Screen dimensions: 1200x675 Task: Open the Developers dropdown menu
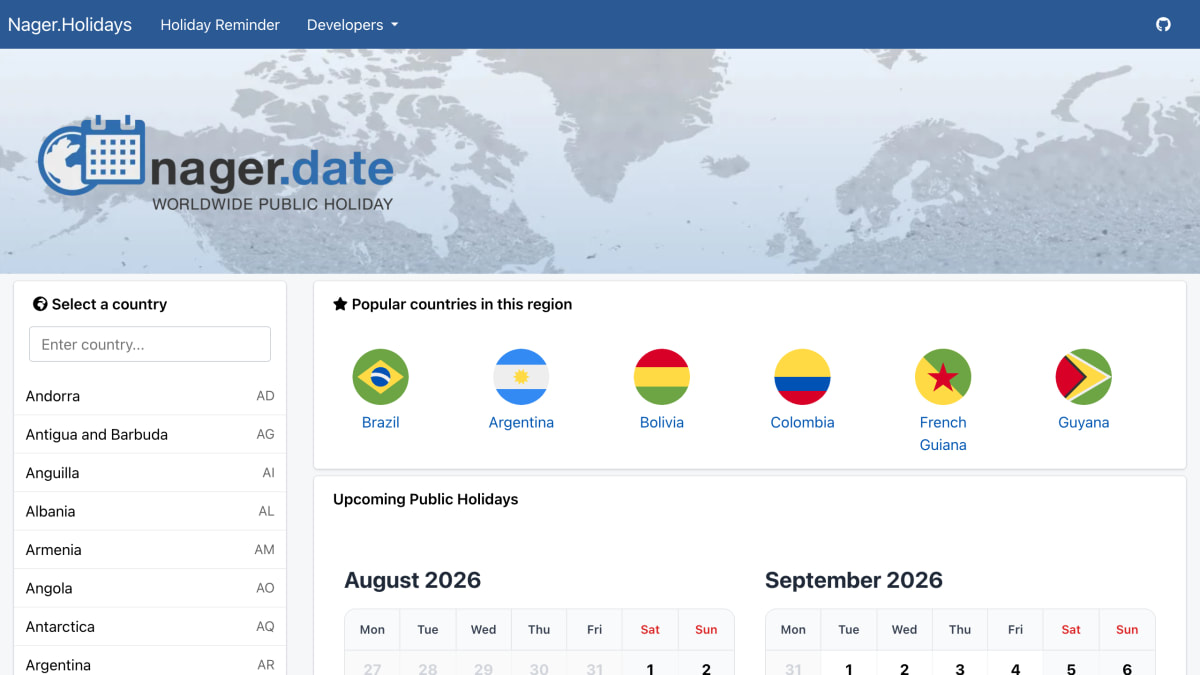click(x=352, y=24)
